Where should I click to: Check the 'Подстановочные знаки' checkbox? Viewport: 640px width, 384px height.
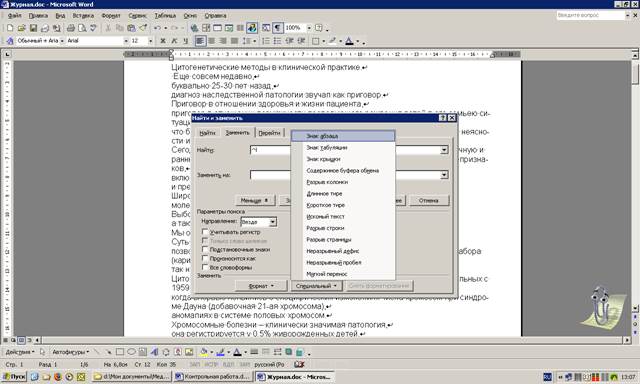point(205,249)
